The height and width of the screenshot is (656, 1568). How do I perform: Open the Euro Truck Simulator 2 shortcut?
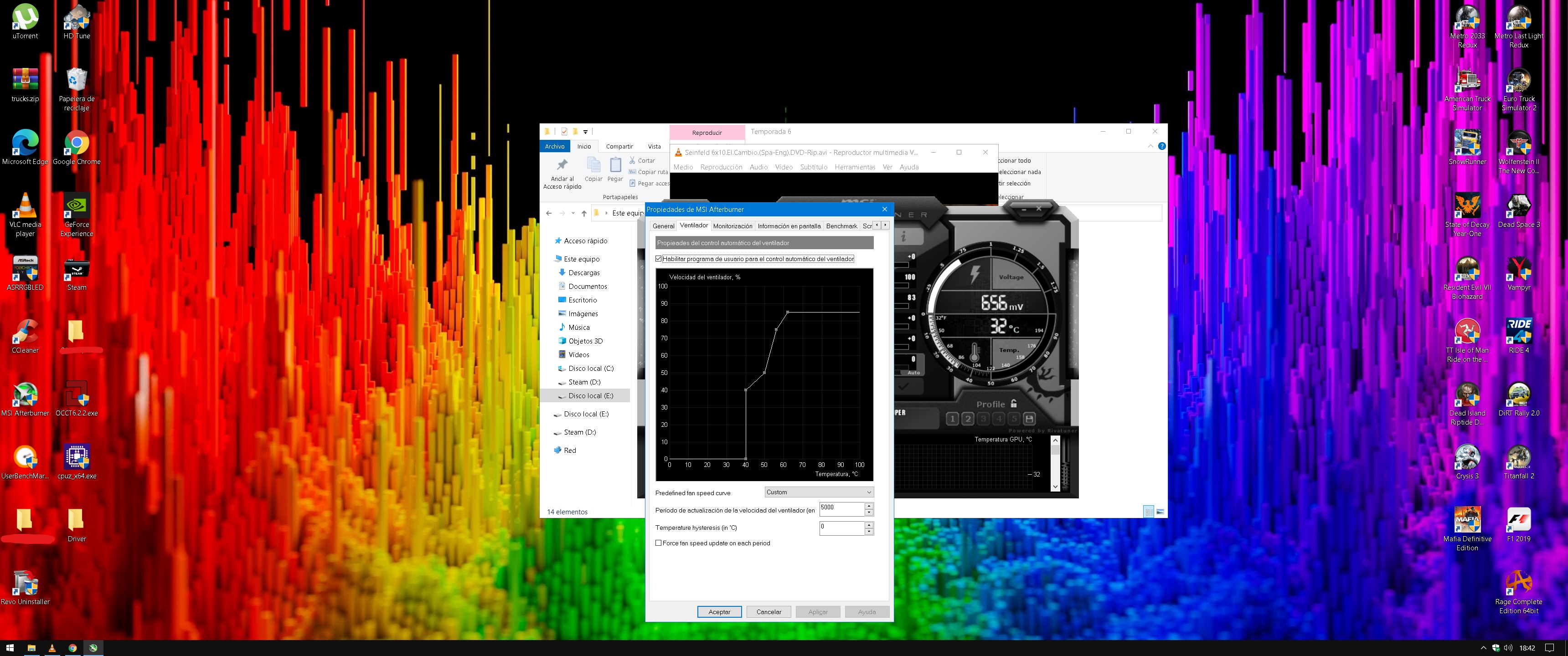(x=1519, y=89)
